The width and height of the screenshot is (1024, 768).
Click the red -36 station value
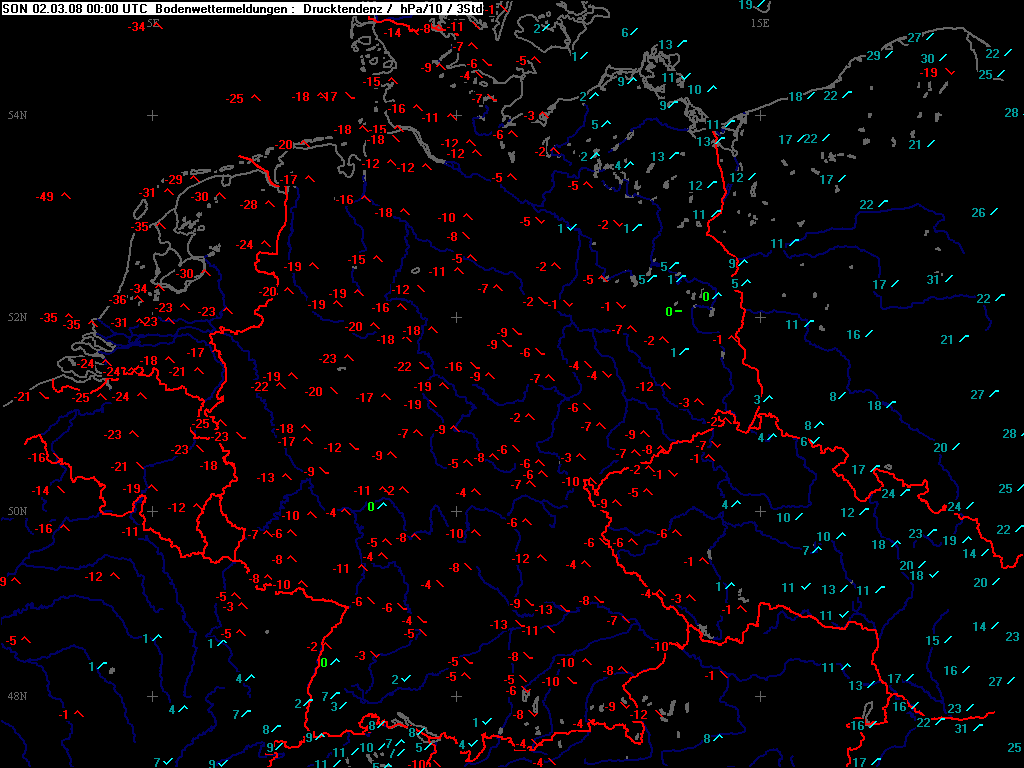tap(119, 300)
